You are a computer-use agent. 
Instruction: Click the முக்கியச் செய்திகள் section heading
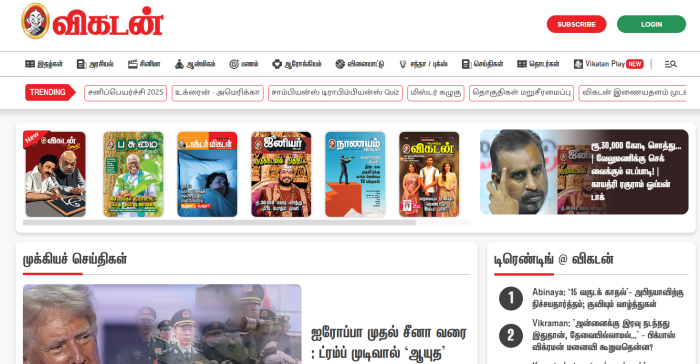pyautogui.click(x=75, y=259)
